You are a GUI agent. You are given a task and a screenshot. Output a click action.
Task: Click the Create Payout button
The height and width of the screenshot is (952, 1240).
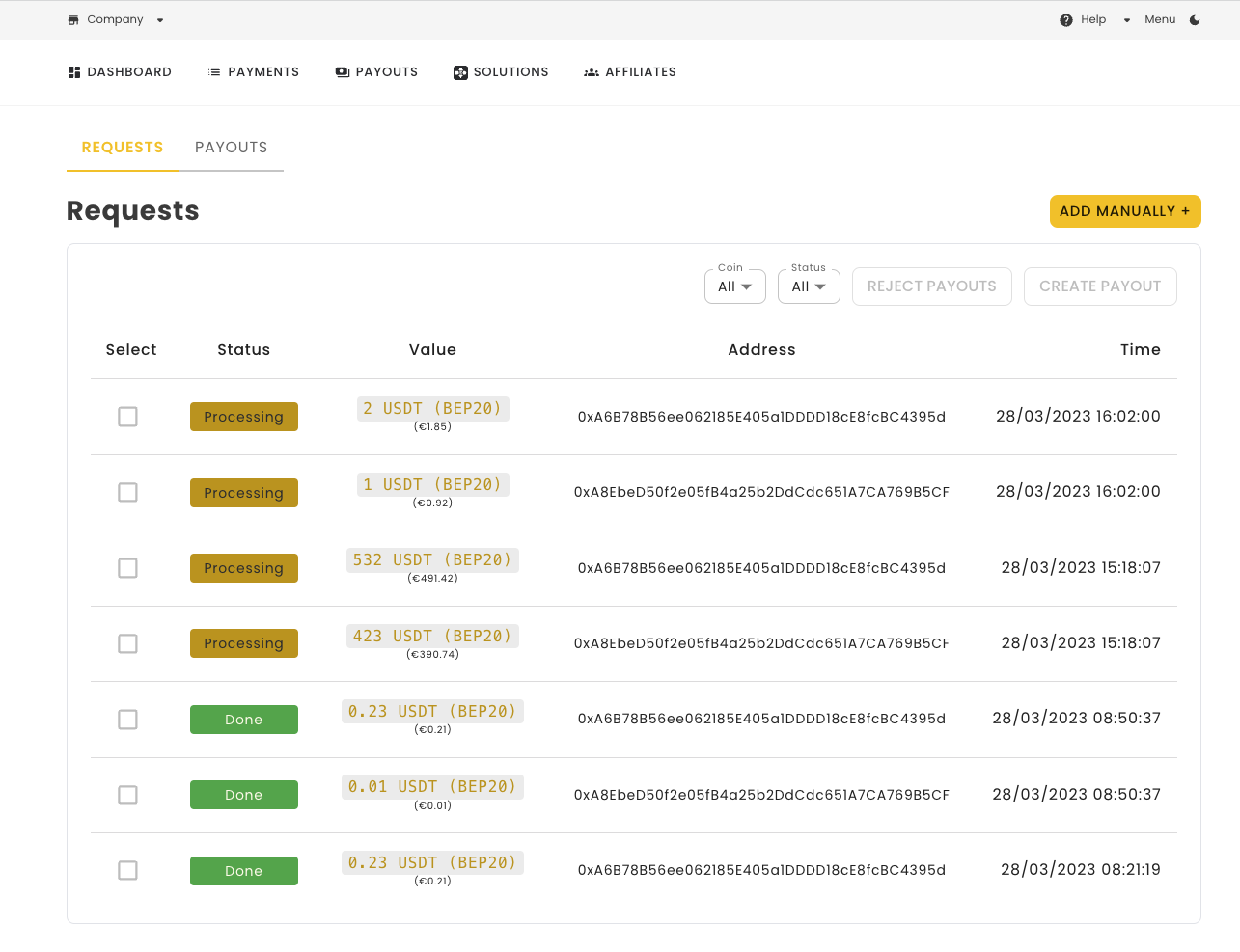pos(1100,286)
